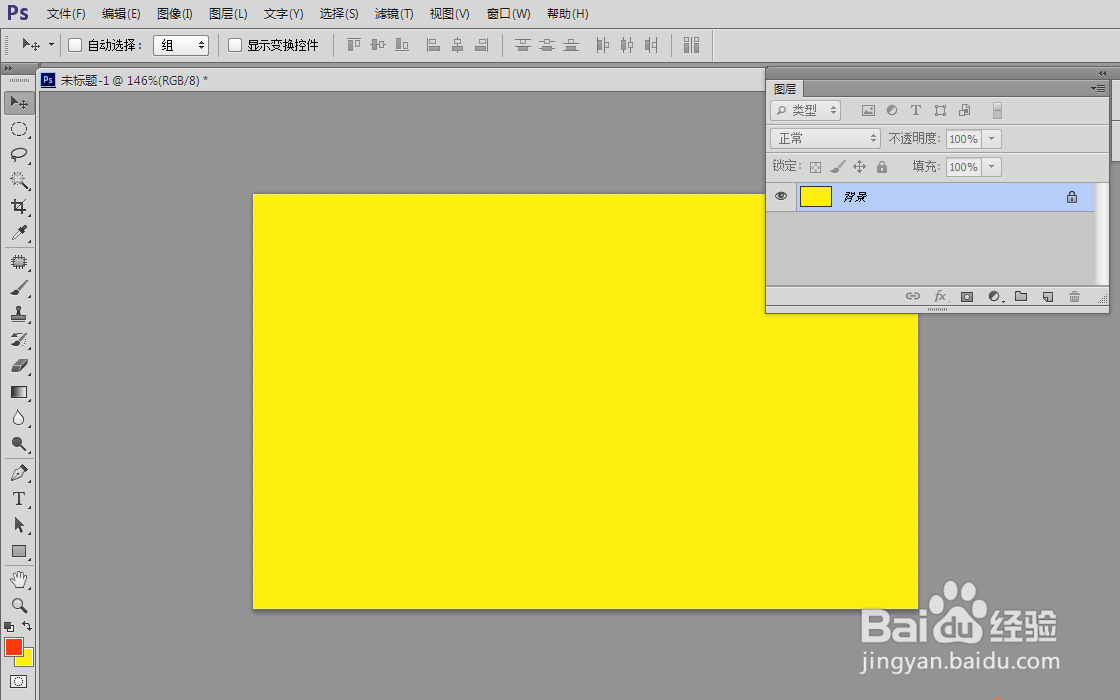The image size is (1120, 700).
Task: Select the Healing Brush tool
Action: (19, 261)
